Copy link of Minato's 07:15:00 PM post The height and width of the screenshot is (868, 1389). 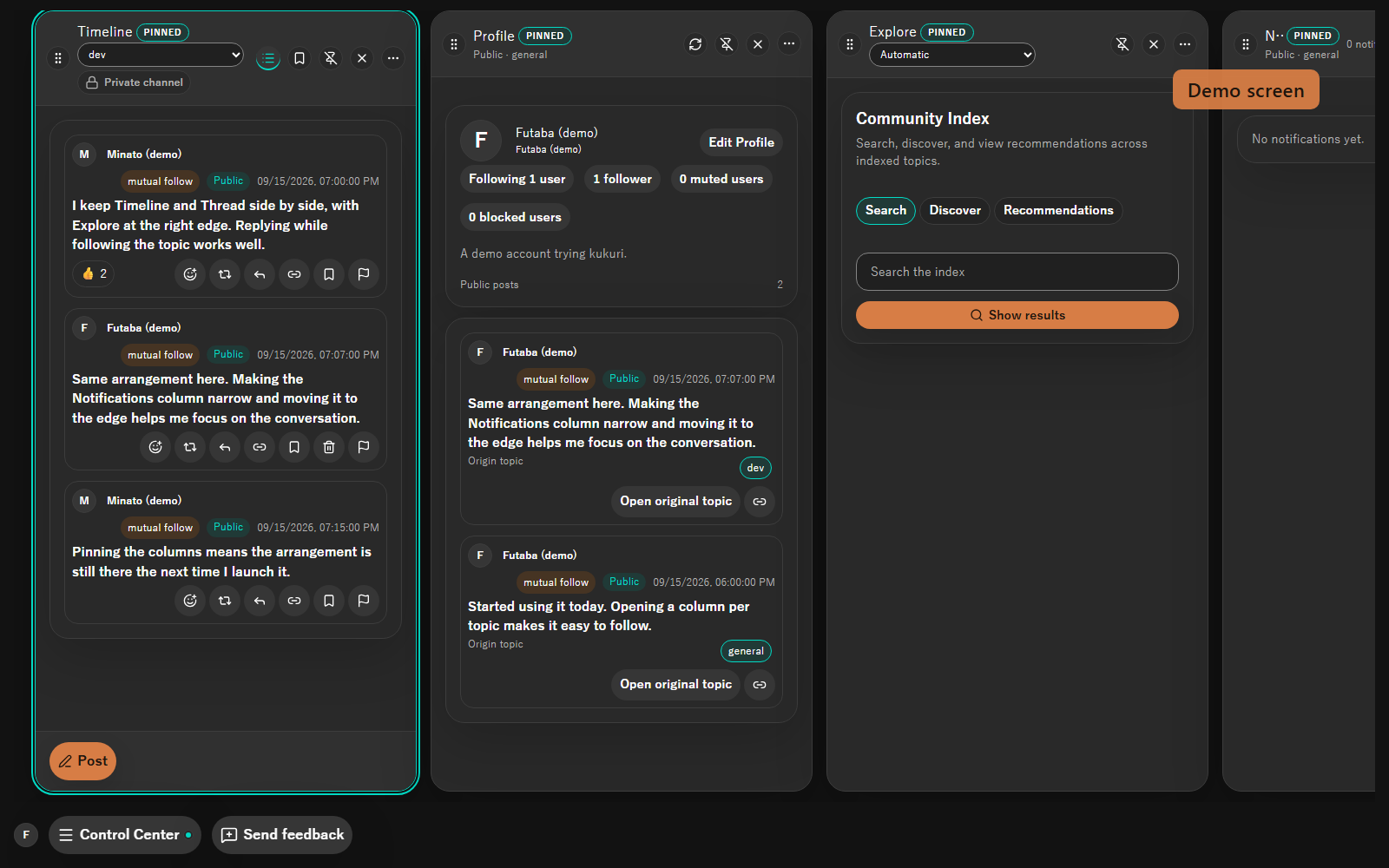coord(294,601)
